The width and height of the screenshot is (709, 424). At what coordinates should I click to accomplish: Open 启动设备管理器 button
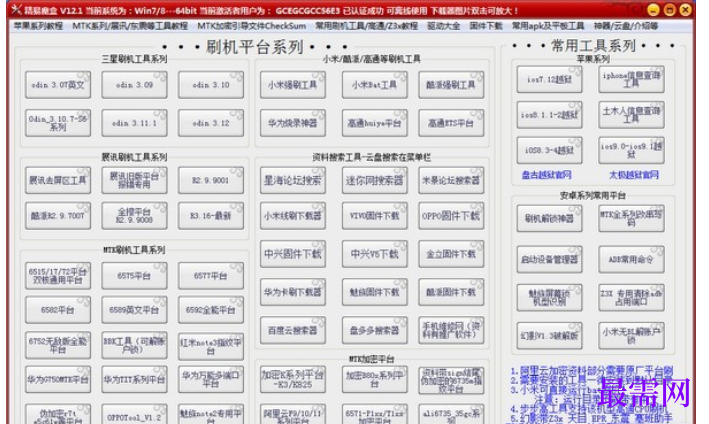coord(549,259)
